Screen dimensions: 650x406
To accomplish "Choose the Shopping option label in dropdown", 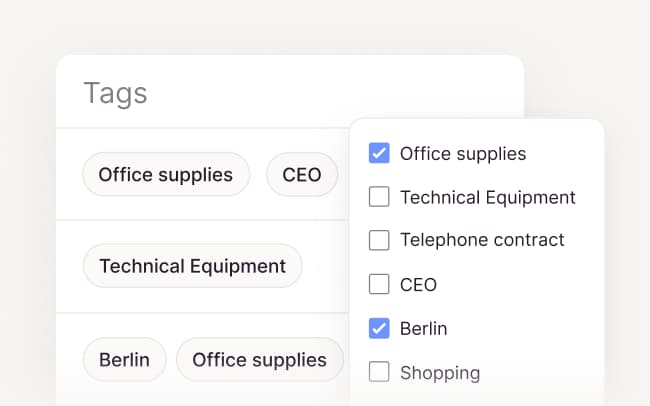I will [439, 373].
